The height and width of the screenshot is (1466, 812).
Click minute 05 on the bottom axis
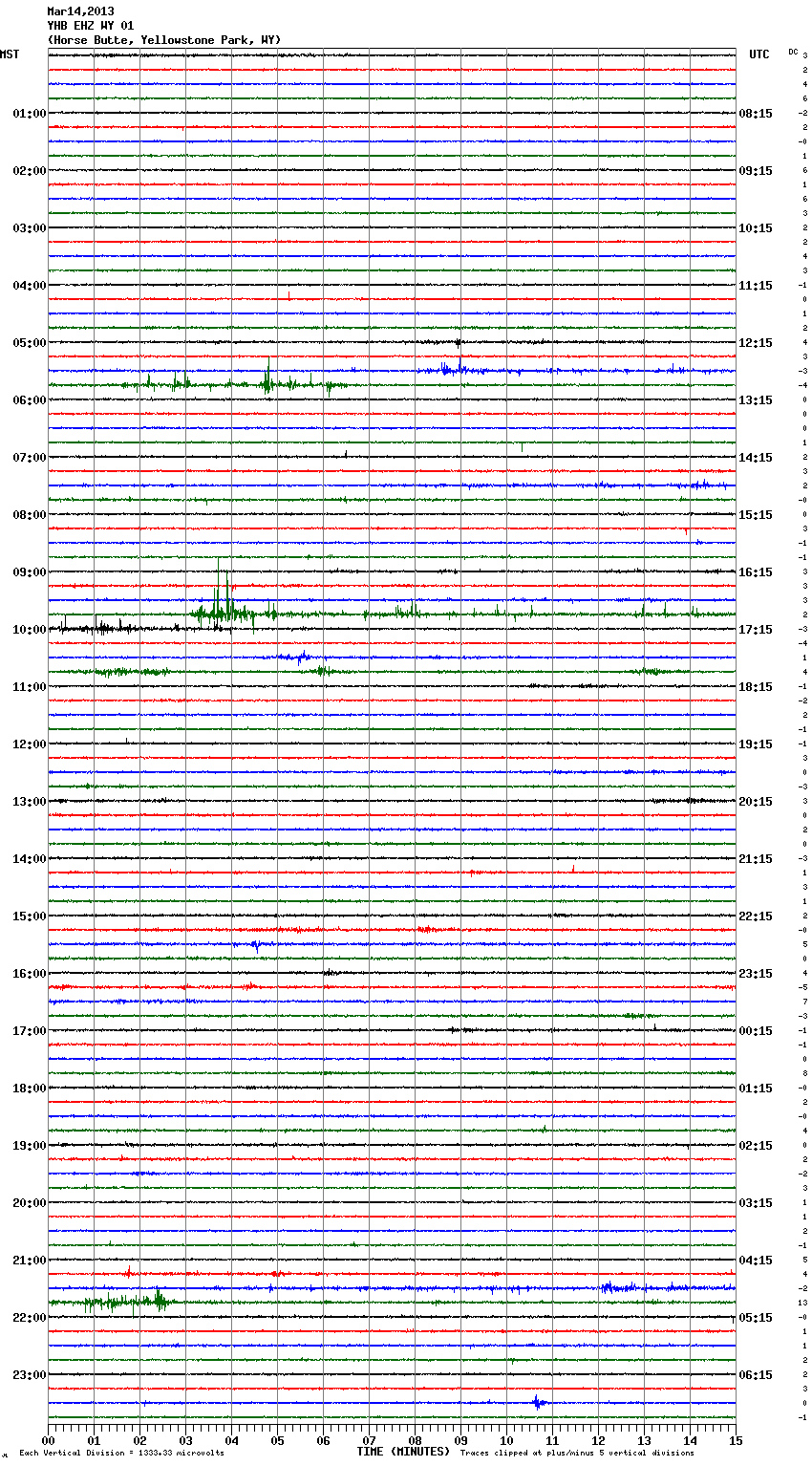point(277,1440)
